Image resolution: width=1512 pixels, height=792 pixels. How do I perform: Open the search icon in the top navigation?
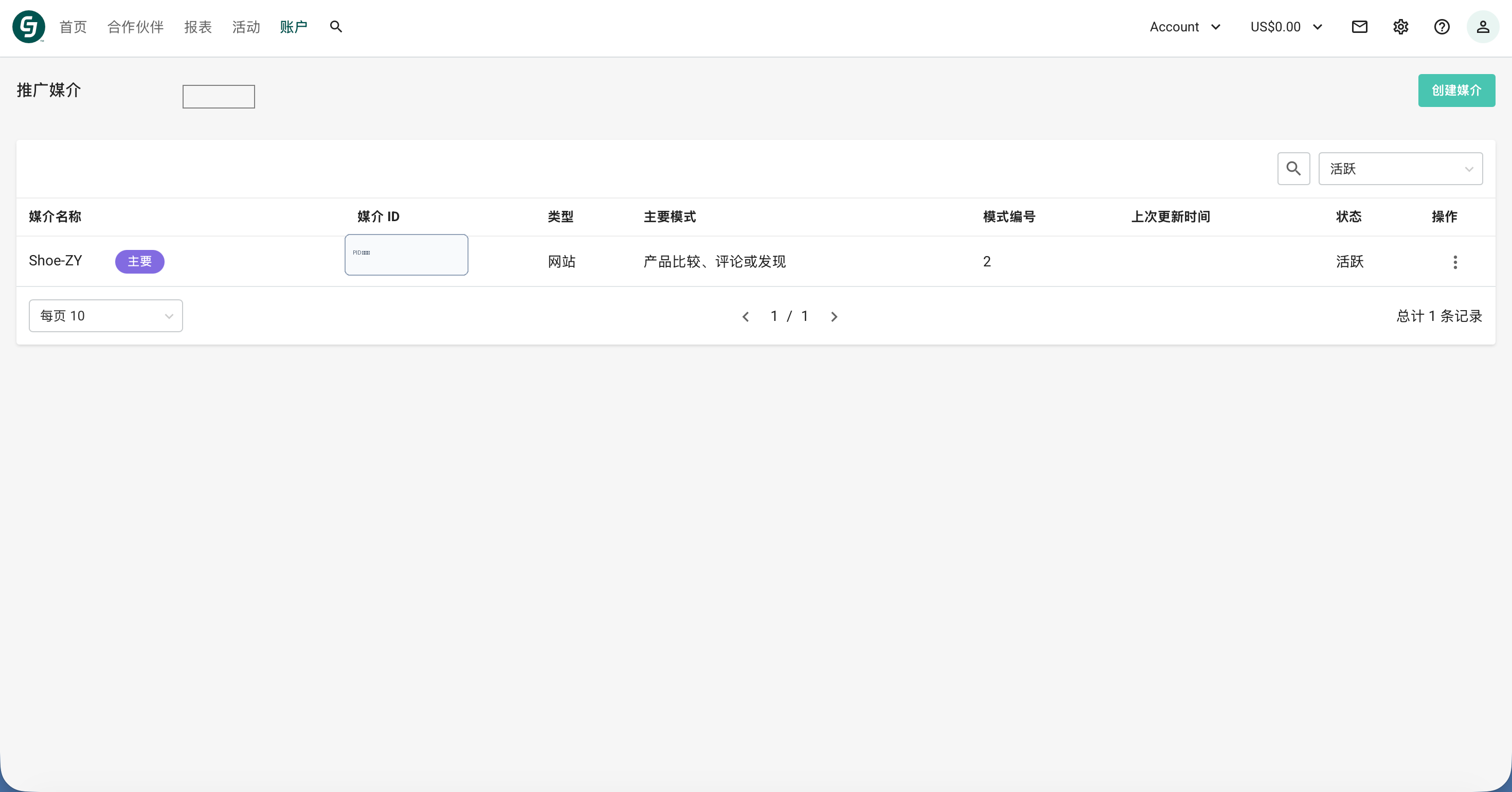tap(336, 27)
